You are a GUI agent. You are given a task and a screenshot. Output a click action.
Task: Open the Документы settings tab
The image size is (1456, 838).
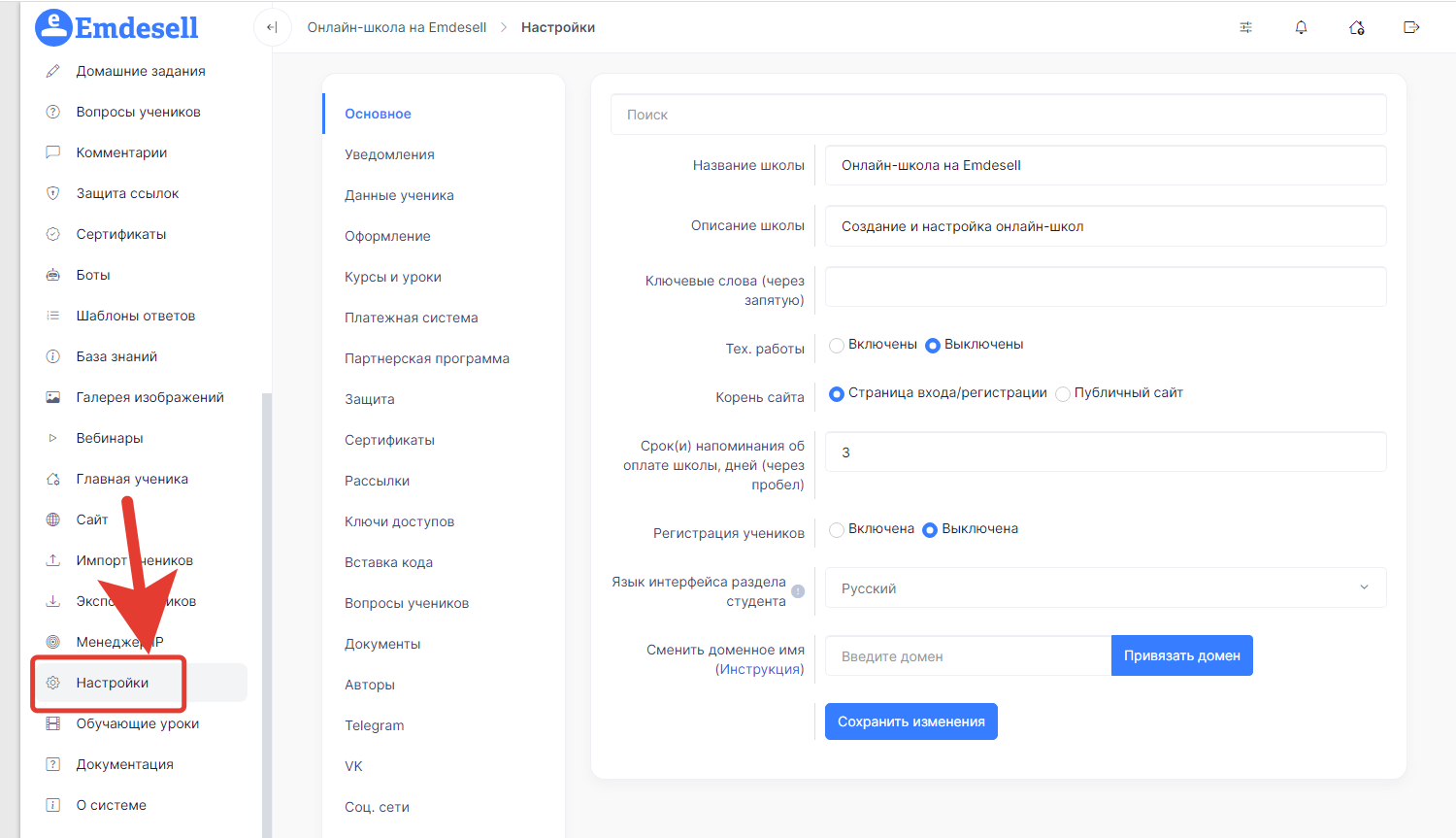click(x=382, y=644)
